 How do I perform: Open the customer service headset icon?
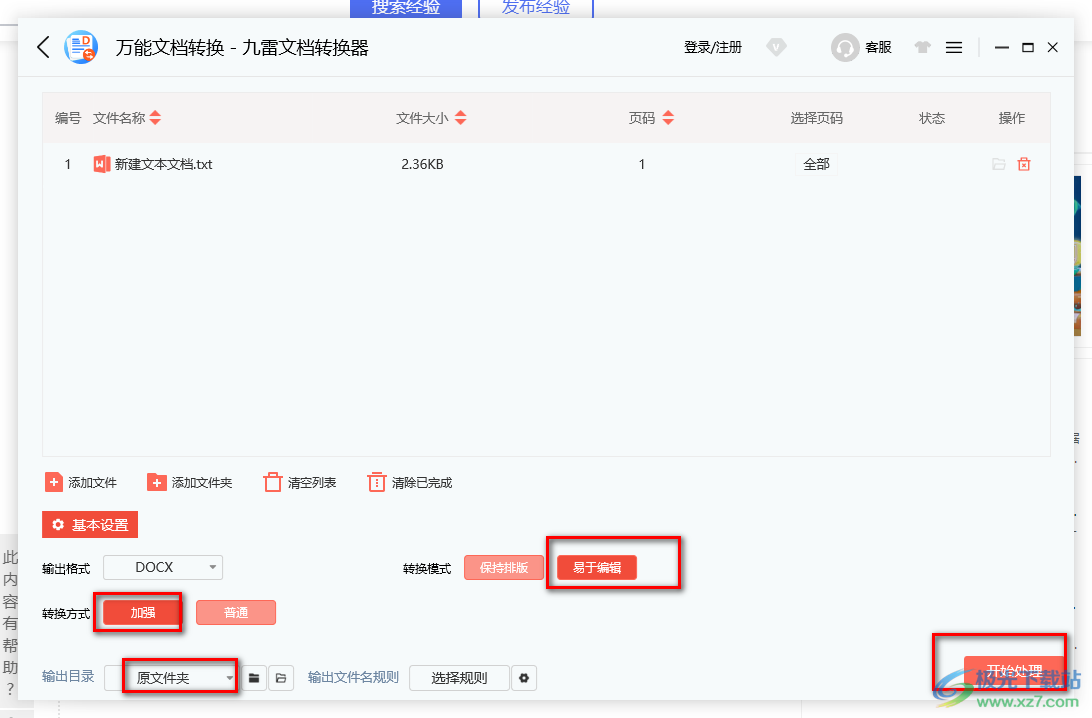coord(845,47)
